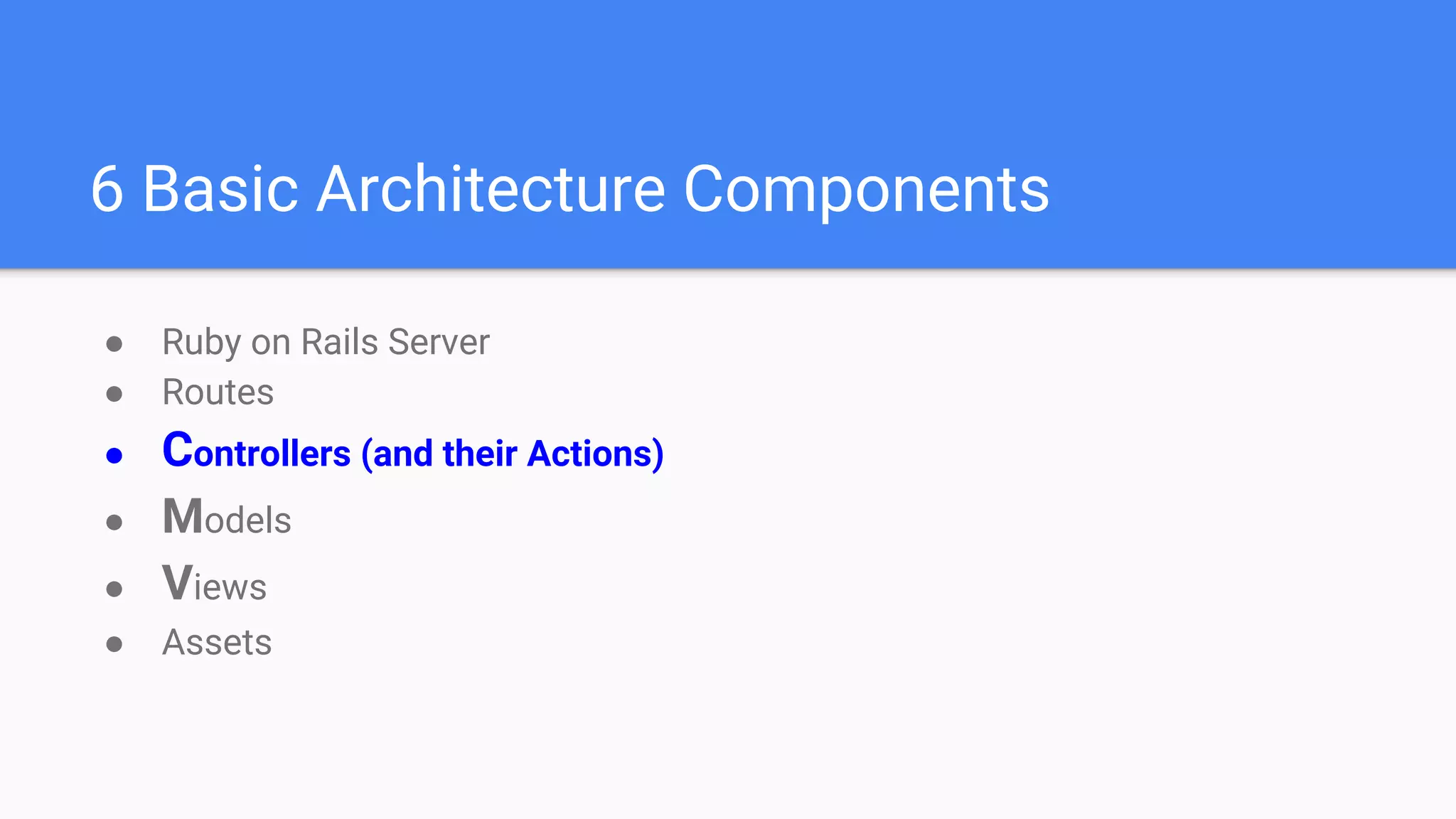Select the 'Ruby on Rails Server' bullet text
Image resolution: width=1456 pixels, height=819 pixels.
[x=326, y=343]
